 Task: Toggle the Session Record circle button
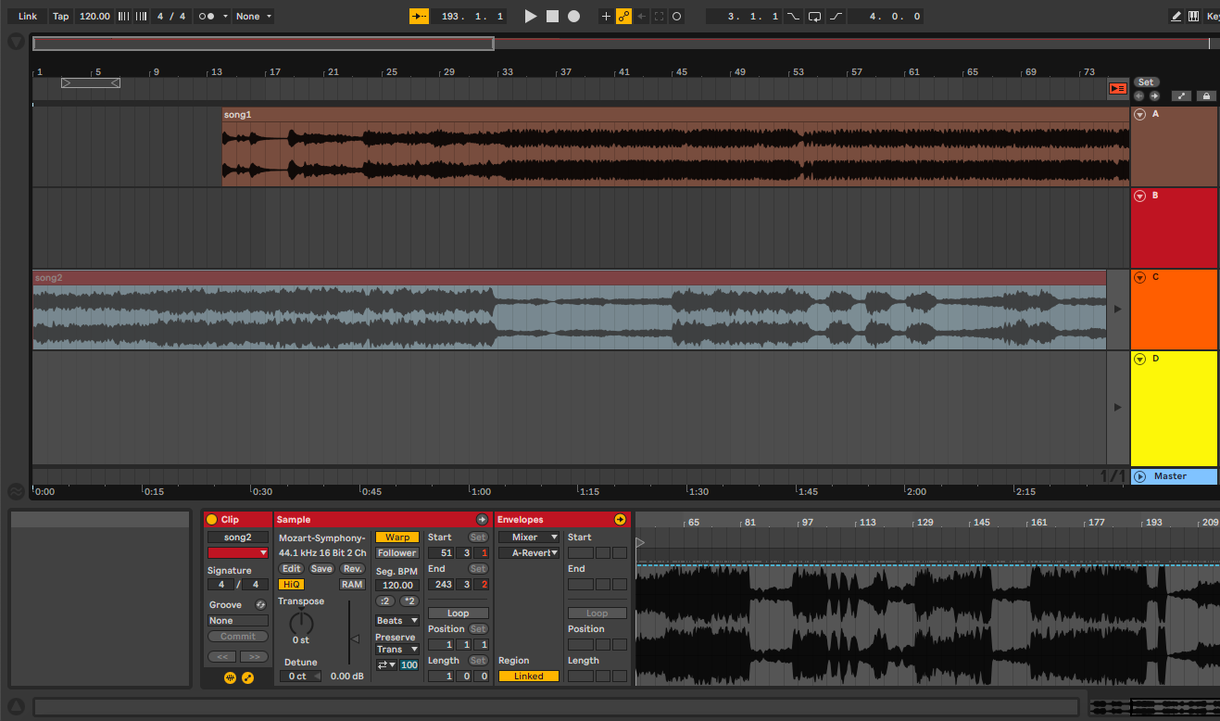677,16
